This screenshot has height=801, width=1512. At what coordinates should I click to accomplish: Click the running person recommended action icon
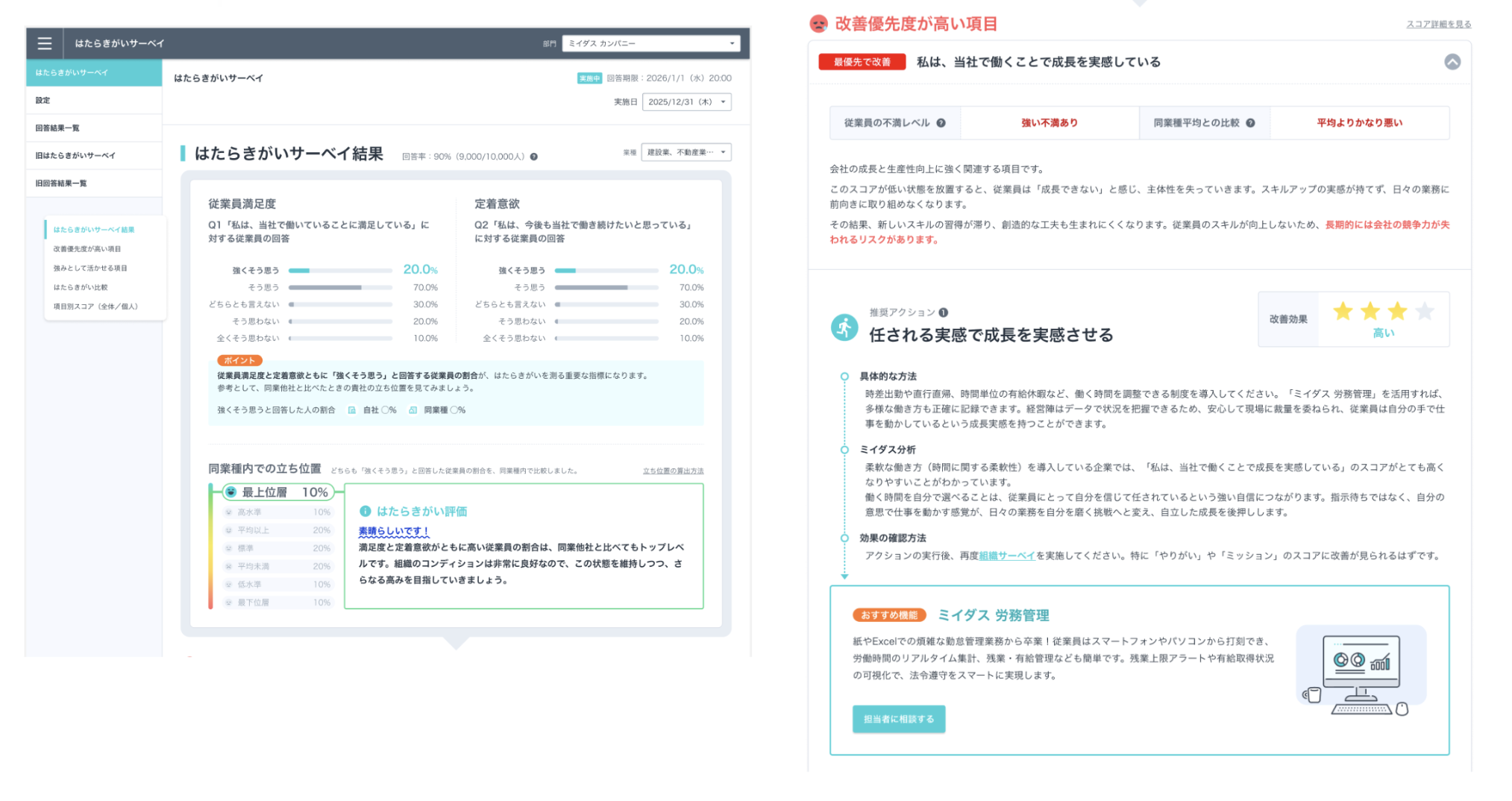pos(844,327)
